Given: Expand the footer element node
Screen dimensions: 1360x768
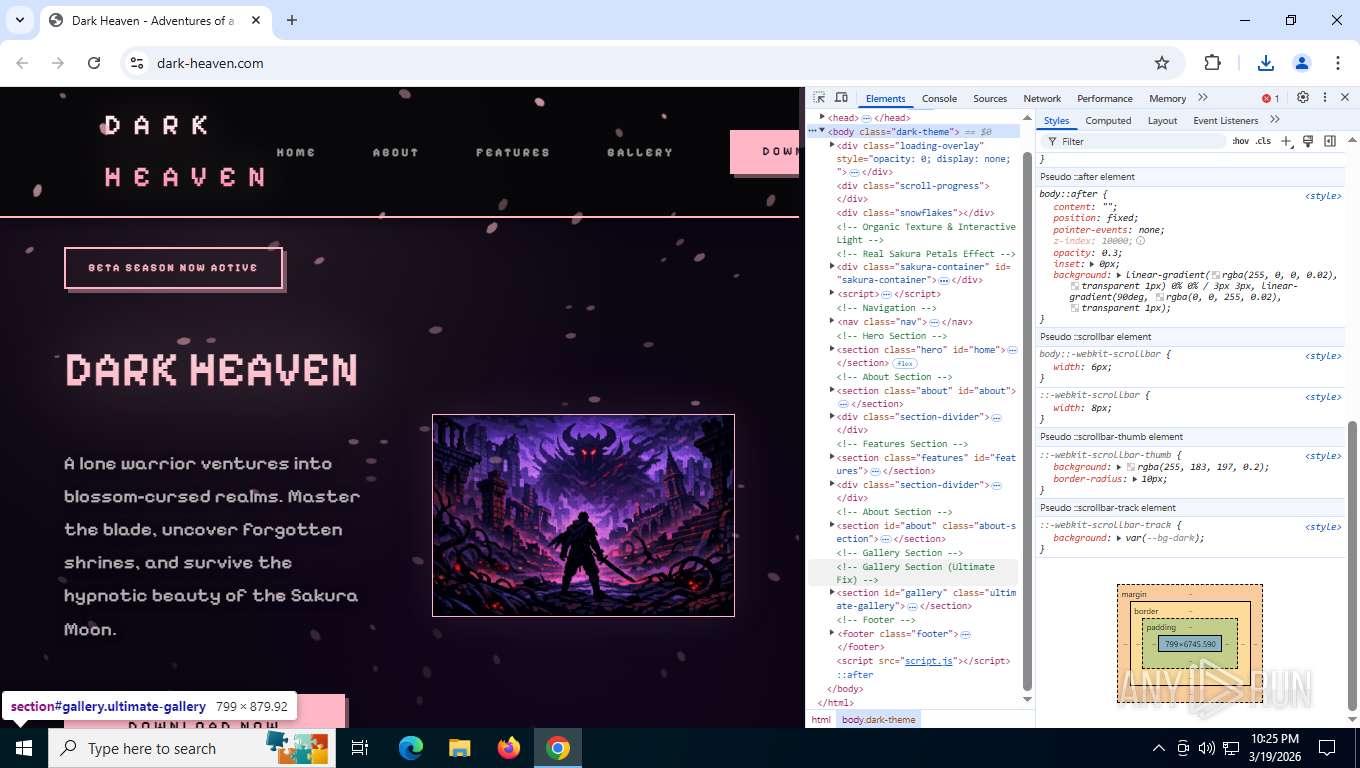Looking at the screenshot, I should tap(832, 633).
